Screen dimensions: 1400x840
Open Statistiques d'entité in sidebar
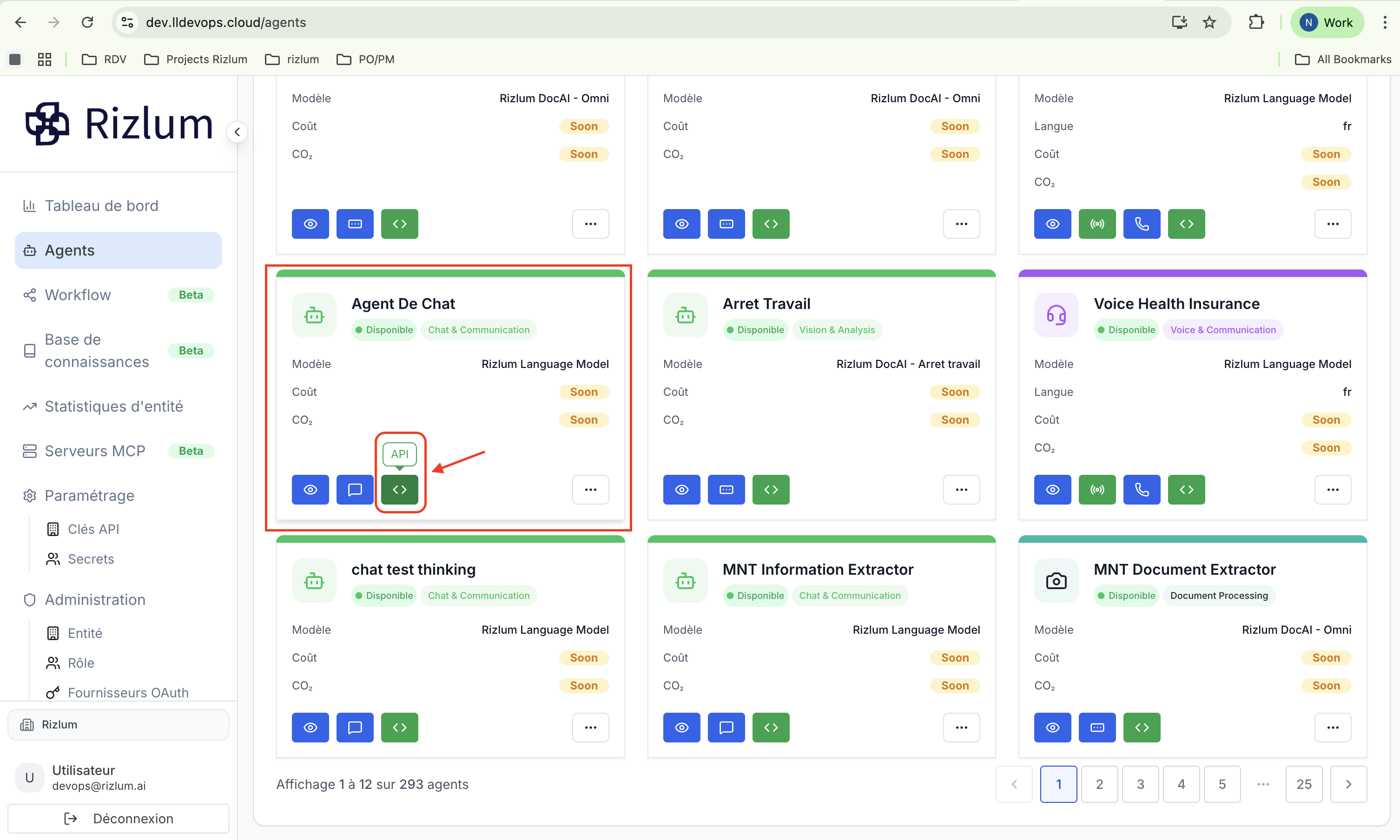click(119, 407)
